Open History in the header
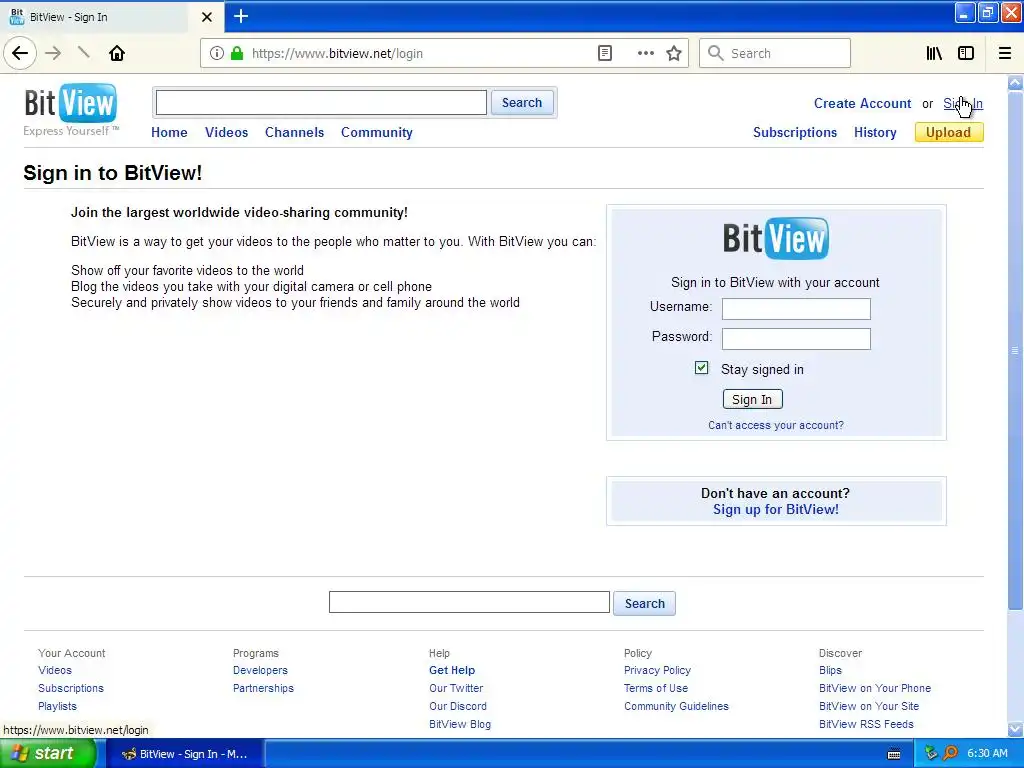This screenshot has width=1024, height=768. click(x=875, y=133)
